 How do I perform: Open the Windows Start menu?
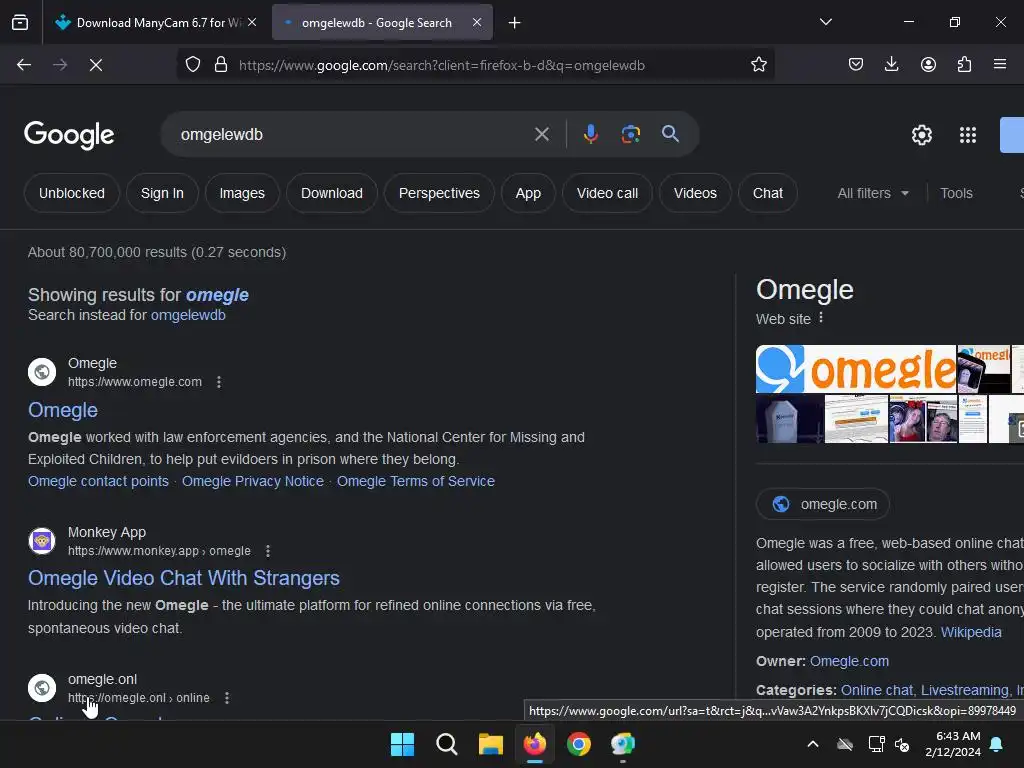[x=402, y=744]
